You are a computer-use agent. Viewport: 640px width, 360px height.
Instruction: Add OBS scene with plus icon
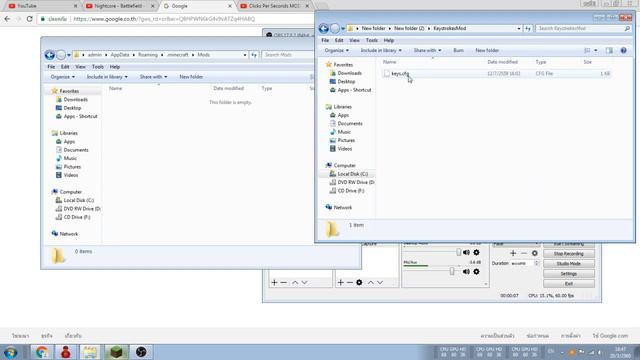tap(274, 282)
